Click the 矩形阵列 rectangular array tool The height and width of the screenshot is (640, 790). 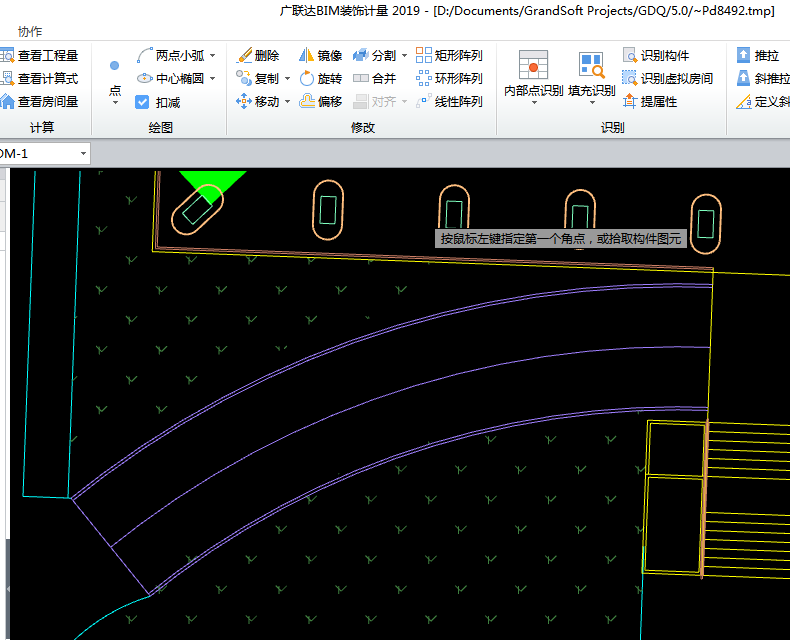click(x=449, y=55)
